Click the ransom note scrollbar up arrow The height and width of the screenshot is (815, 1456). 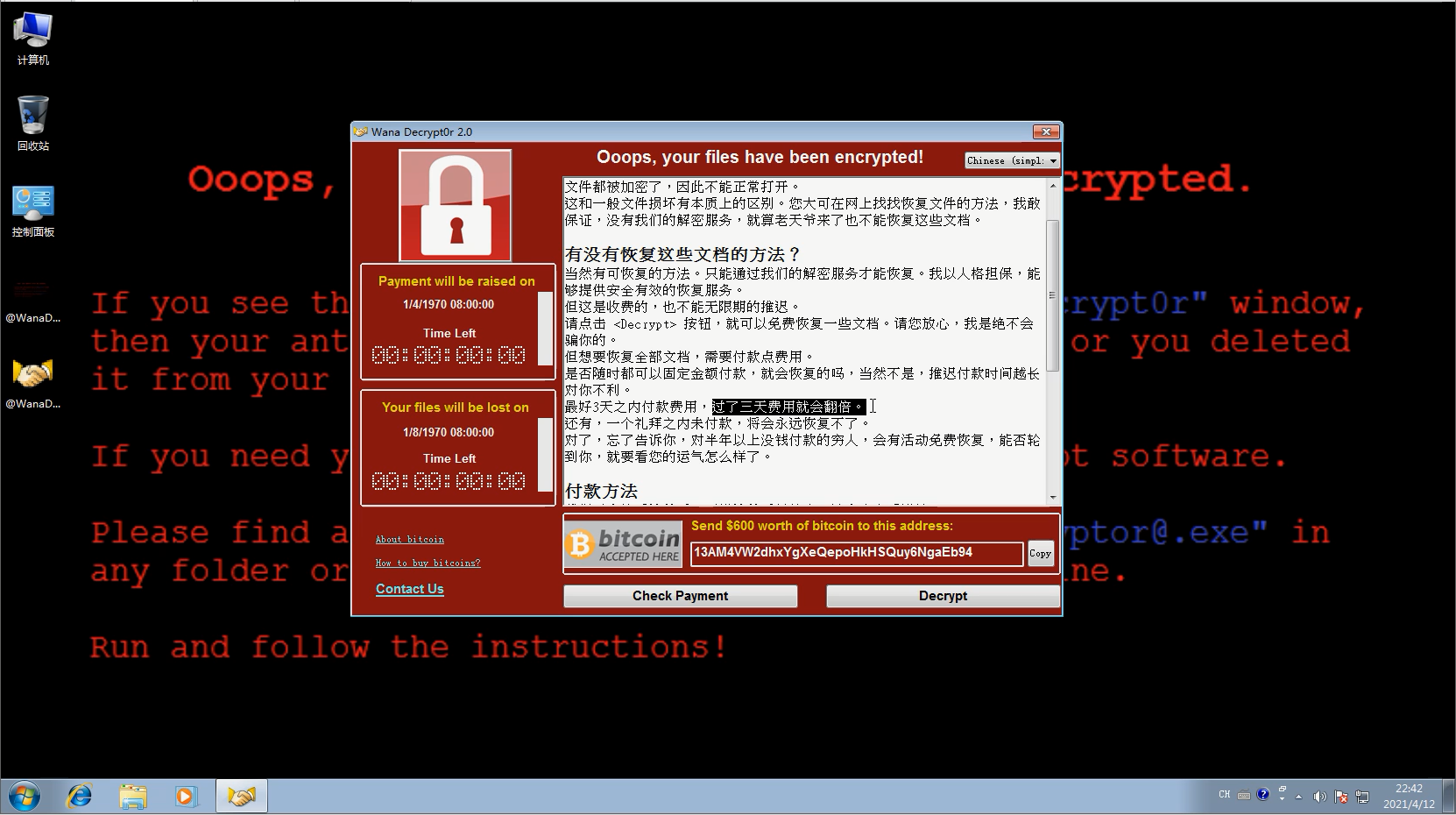click(1053, 185)
